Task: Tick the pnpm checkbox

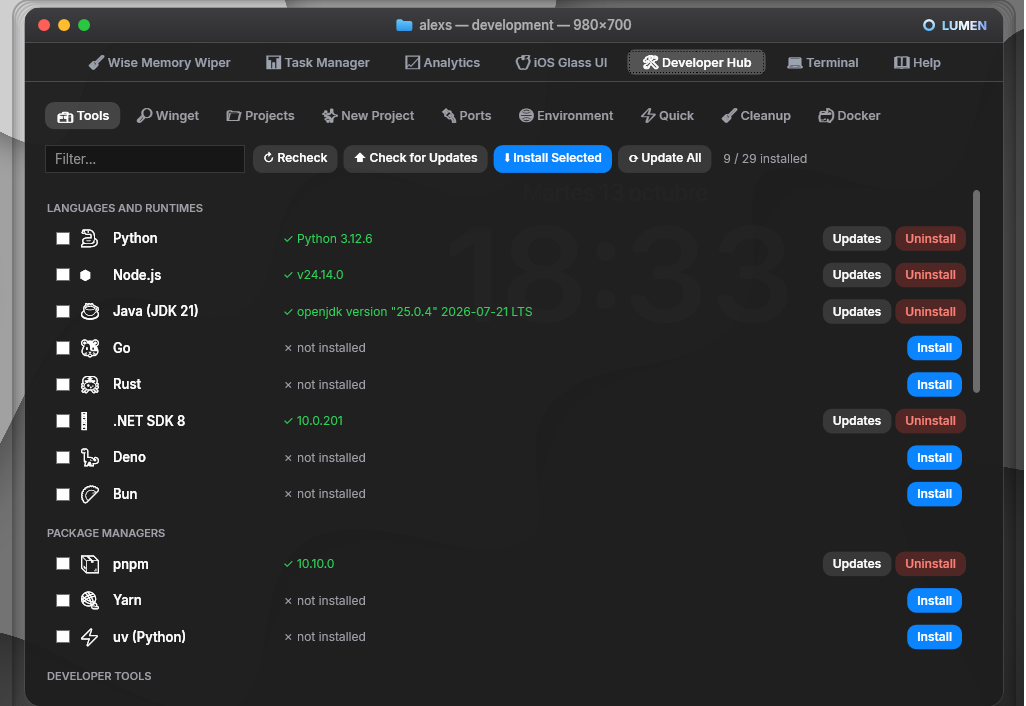Action: pyautogui.click(x=63, y=564)
